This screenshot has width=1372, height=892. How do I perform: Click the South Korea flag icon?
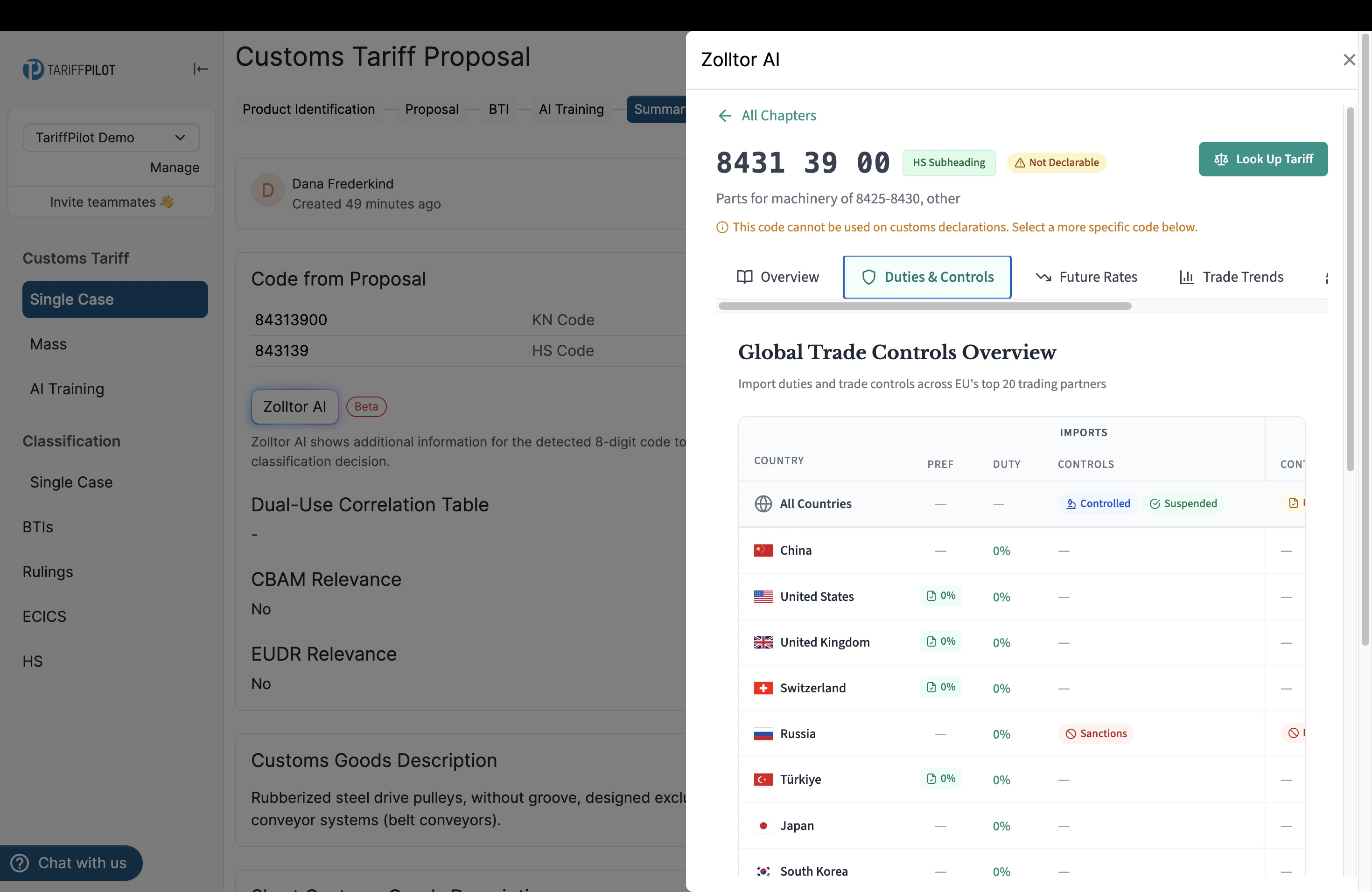[763, 871]
